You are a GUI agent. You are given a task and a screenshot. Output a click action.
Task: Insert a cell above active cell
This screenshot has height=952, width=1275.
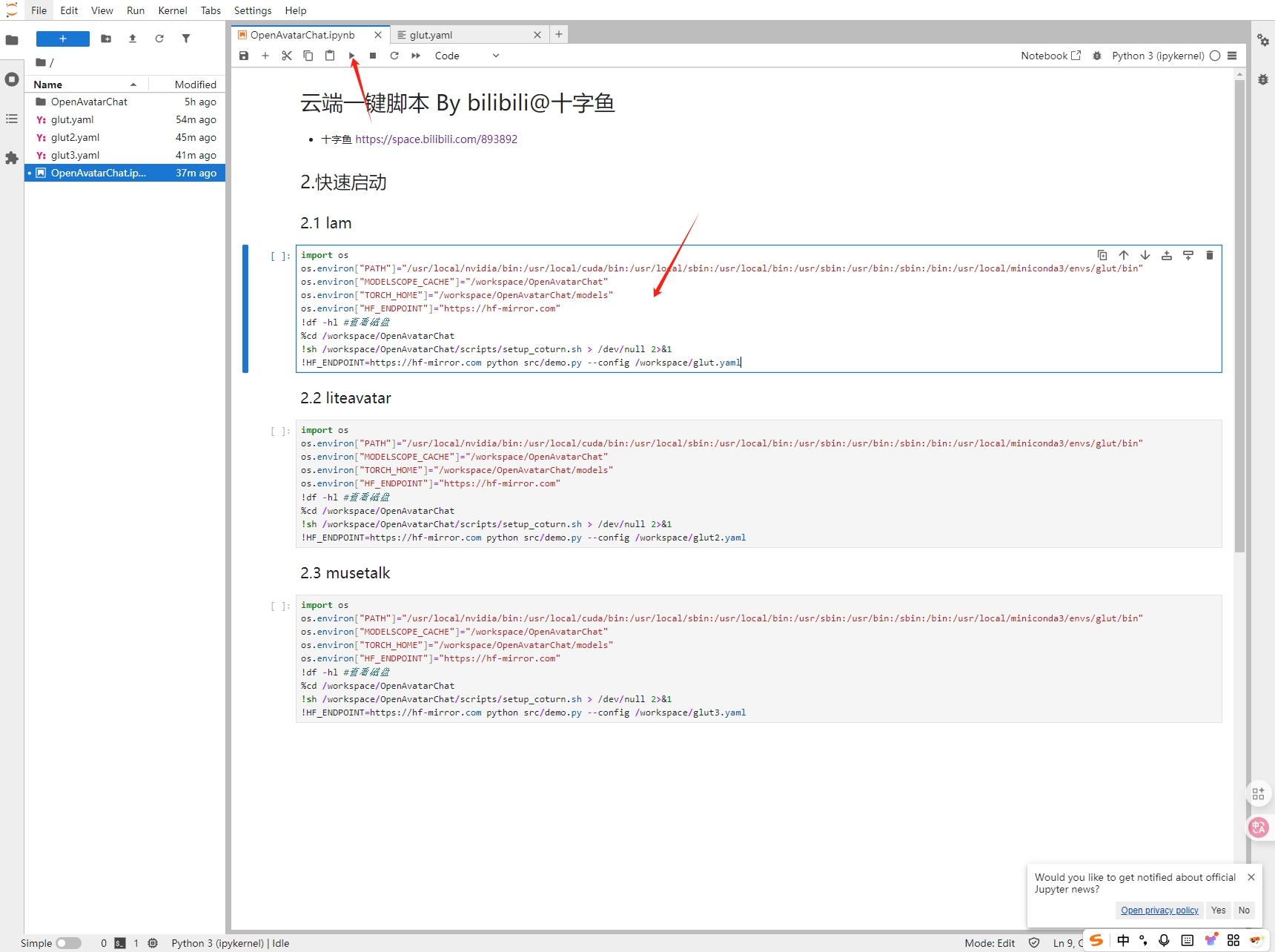coord(1167,255)
